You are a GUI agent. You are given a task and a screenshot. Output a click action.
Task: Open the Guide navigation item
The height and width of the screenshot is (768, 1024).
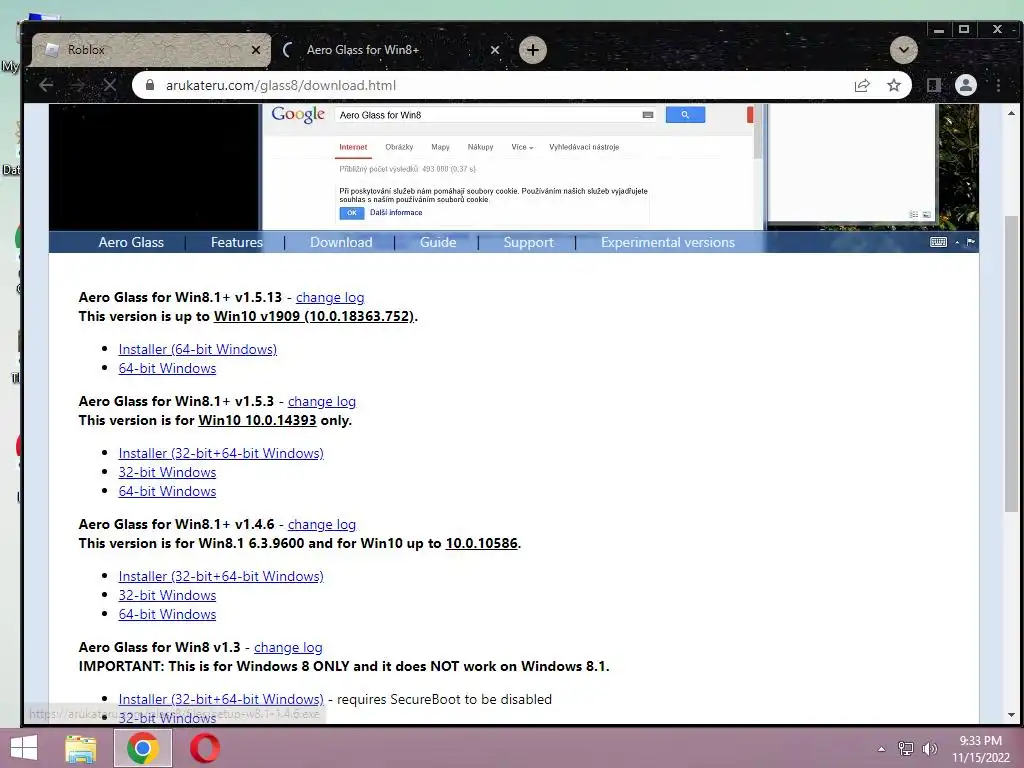[438, 242]
